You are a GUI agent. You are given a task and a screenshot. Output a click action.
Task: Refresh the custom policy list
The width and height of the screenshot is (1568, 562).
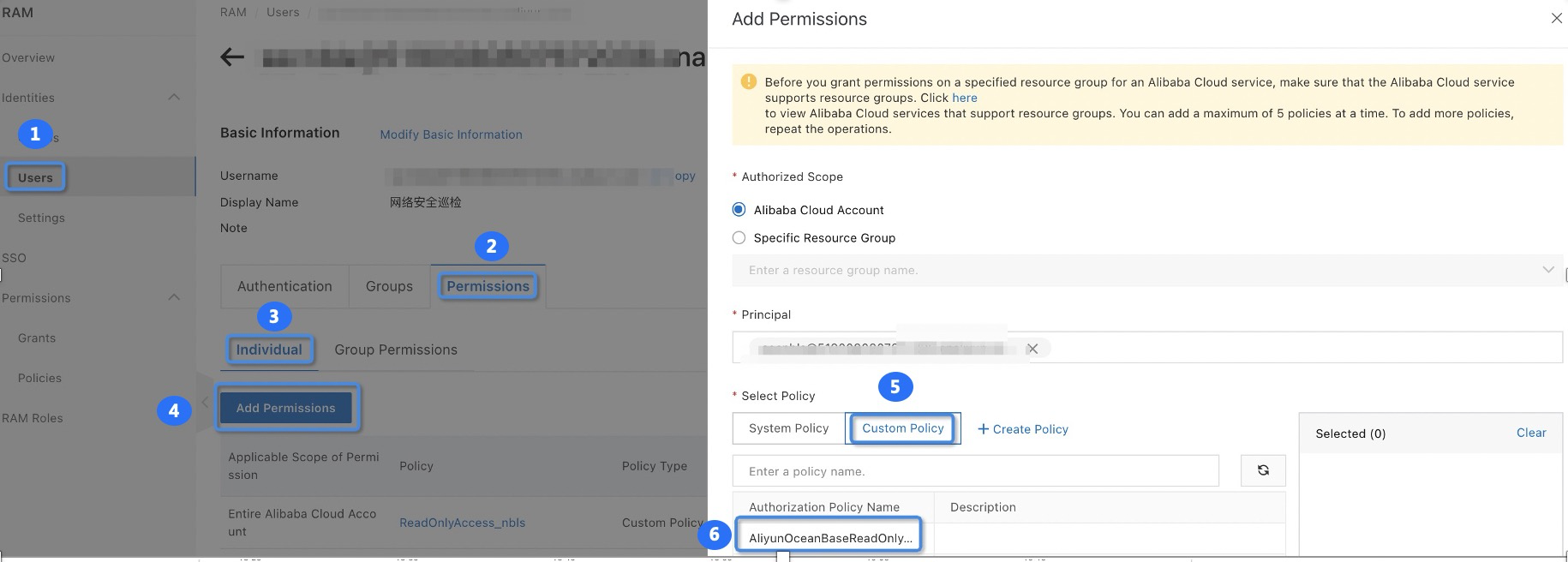pos(1263,469)
